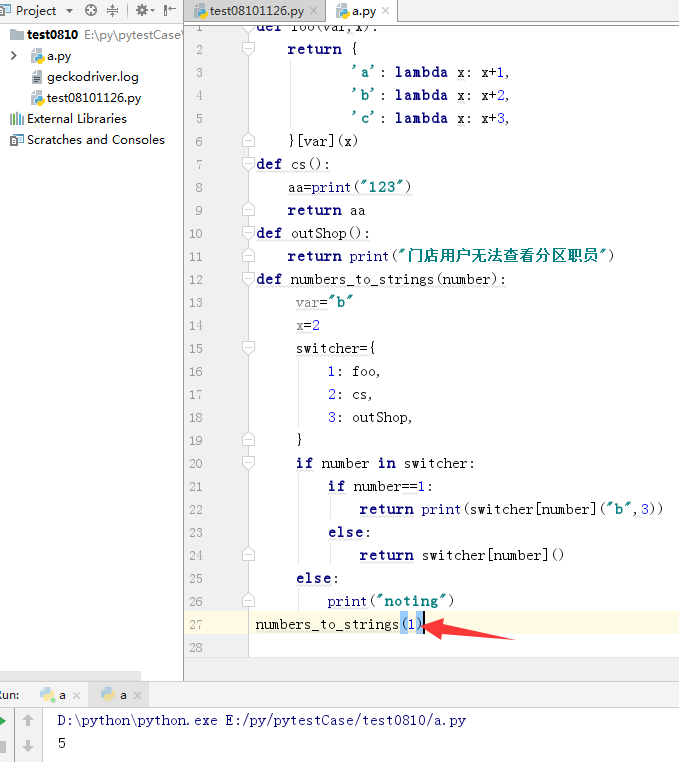Click the 'if number in switcher:' line
Screen dimensions: 679x762
pos(385,463)
